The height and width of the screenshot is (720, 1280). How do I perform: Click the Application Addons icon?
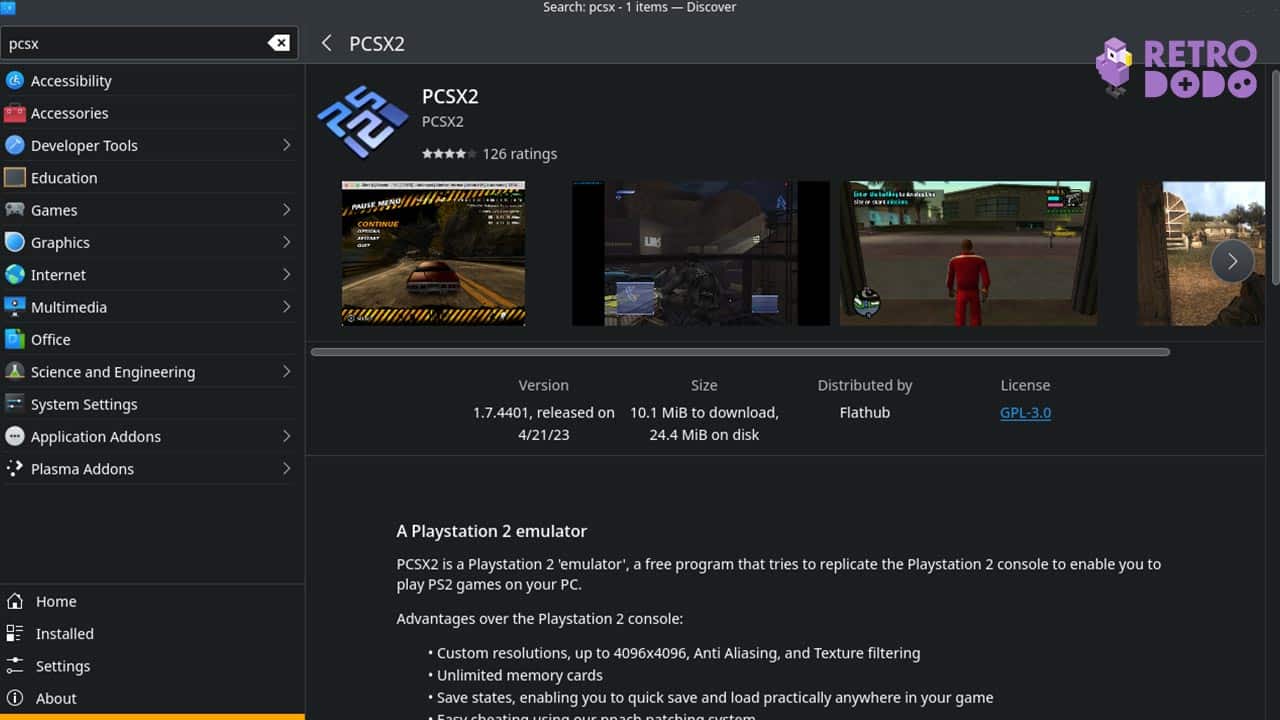(x=14, y=436)
